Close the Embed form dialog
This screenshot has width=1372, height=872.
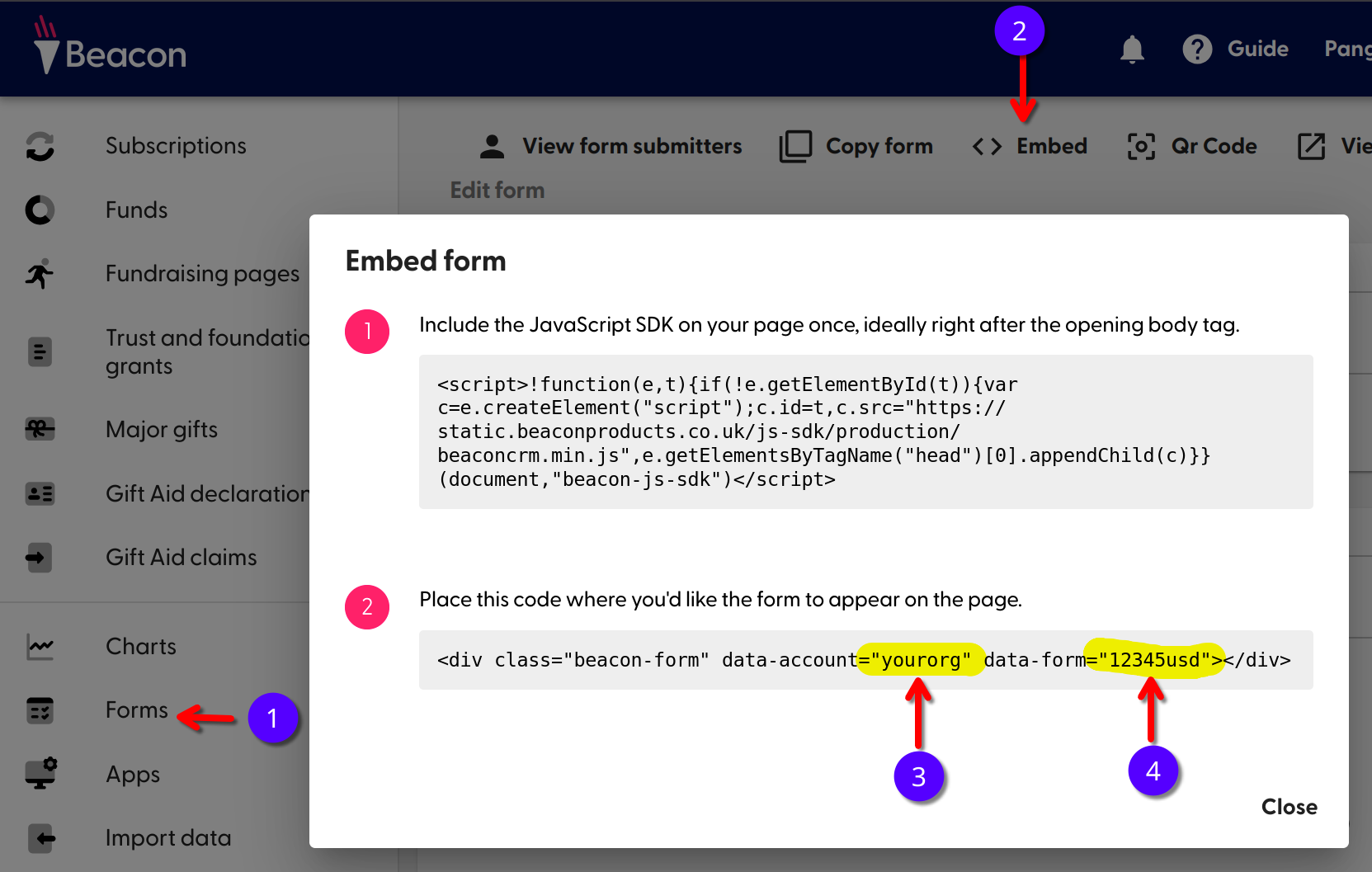(1289, 807)
